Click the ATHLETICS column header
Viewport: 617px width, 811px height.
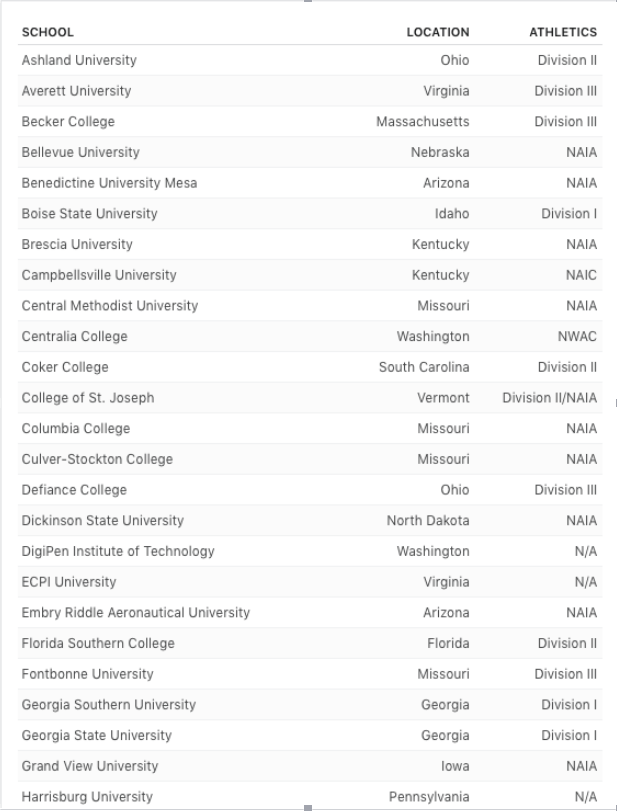563,32
